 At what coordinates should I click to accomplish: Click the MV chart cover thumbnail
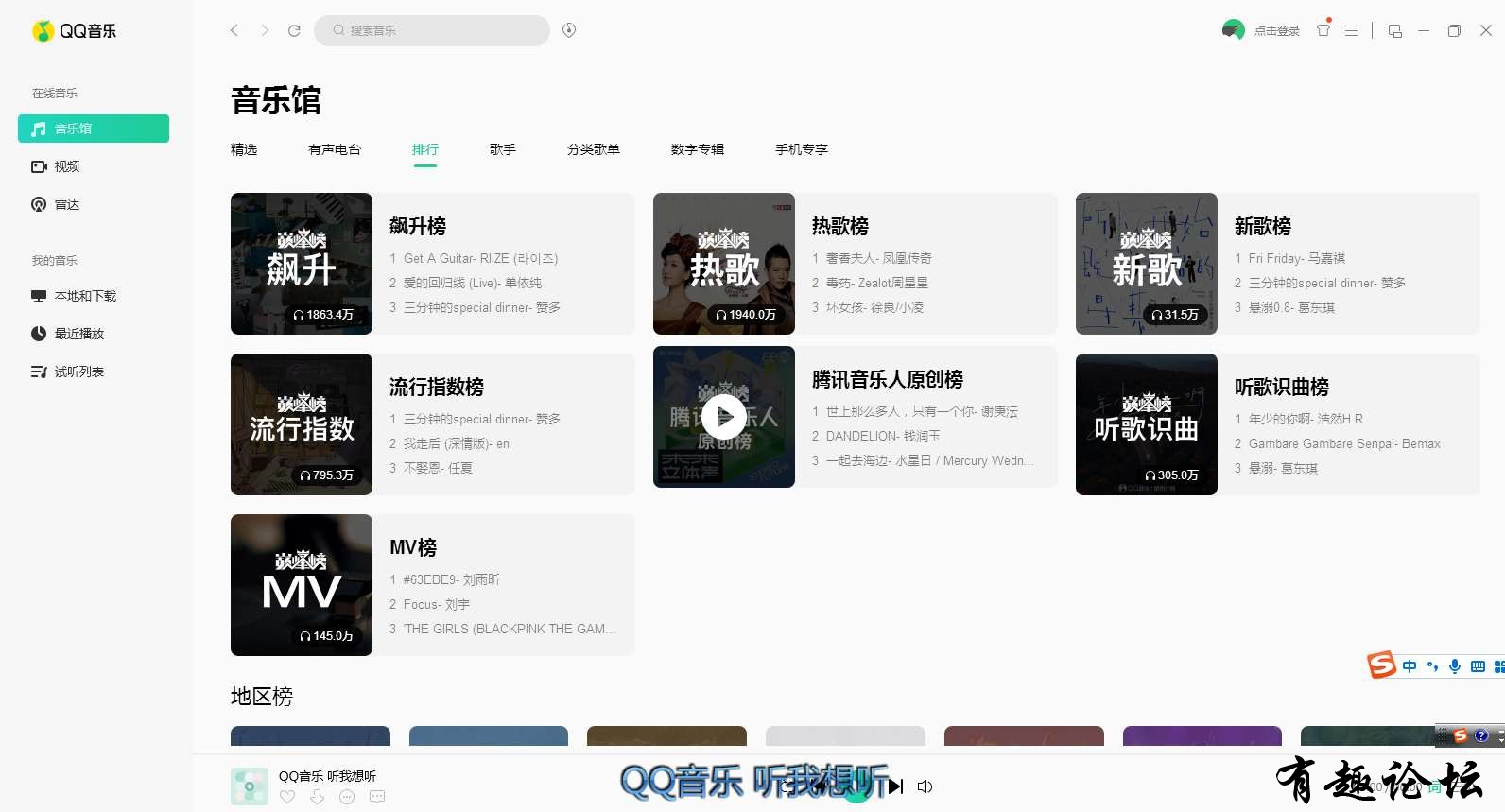tap(302, 585)
